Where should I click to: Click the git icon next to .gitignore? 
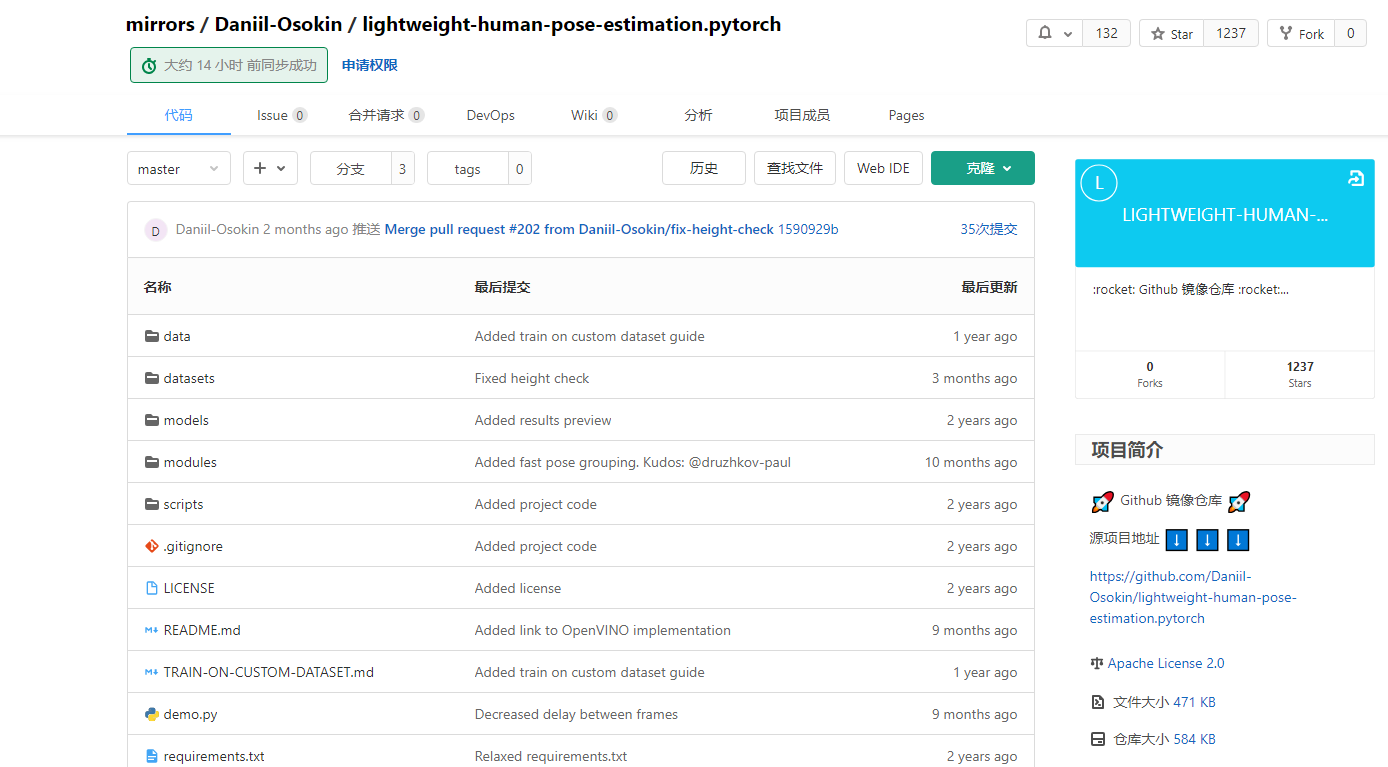149,546
